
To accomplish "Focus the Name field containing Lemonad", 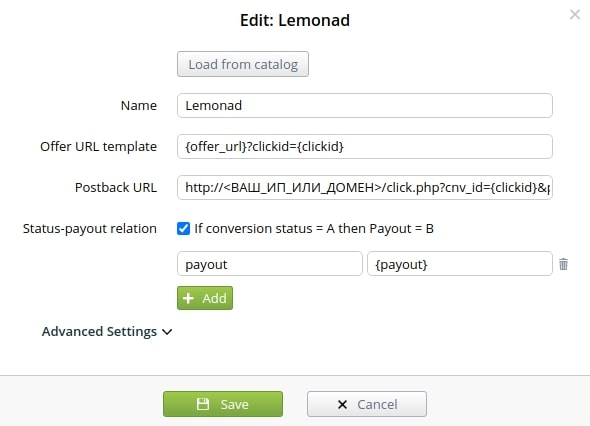I will (365, 105).
